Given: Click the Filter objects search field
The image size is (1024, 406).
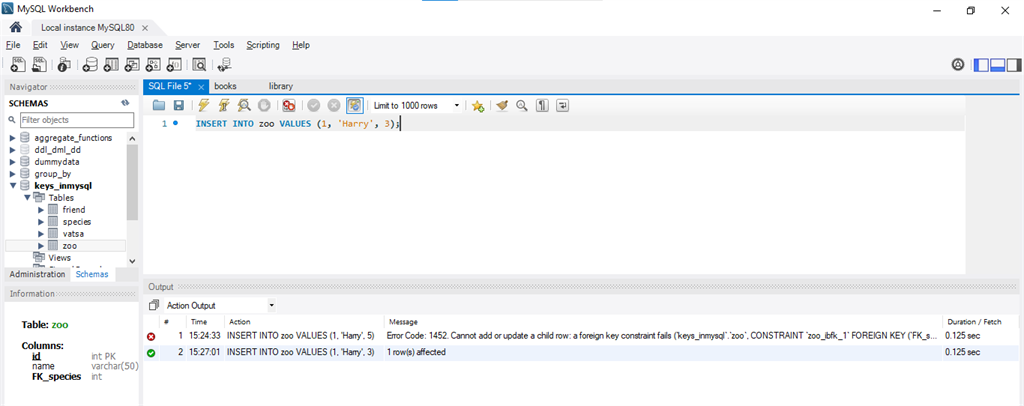Looking at the screenshot, I should click(76, 120).
